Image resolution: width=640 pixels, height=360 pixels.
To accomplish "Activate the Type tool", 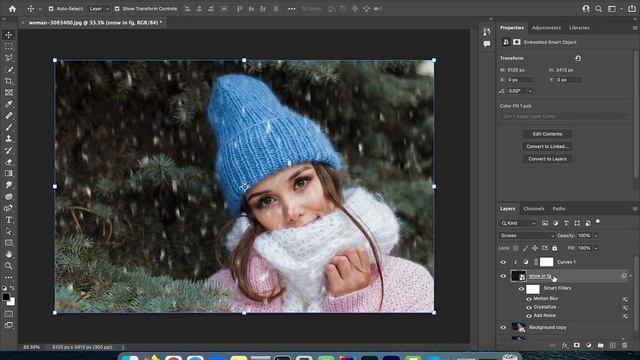I will tap(9, 220).
